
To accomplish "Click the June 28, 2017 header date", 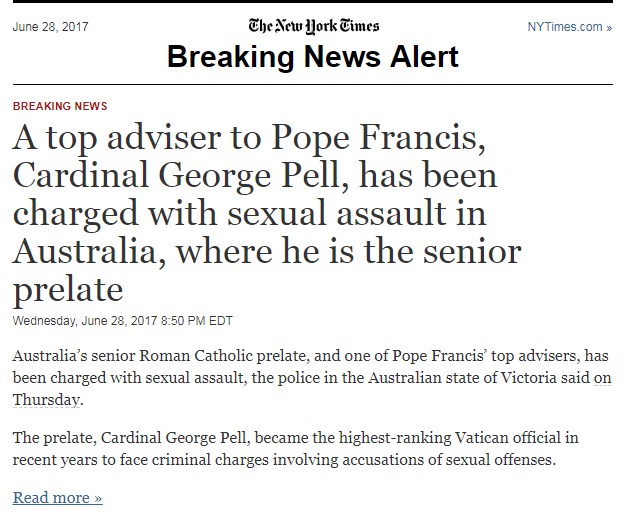I will click(51, 27).
